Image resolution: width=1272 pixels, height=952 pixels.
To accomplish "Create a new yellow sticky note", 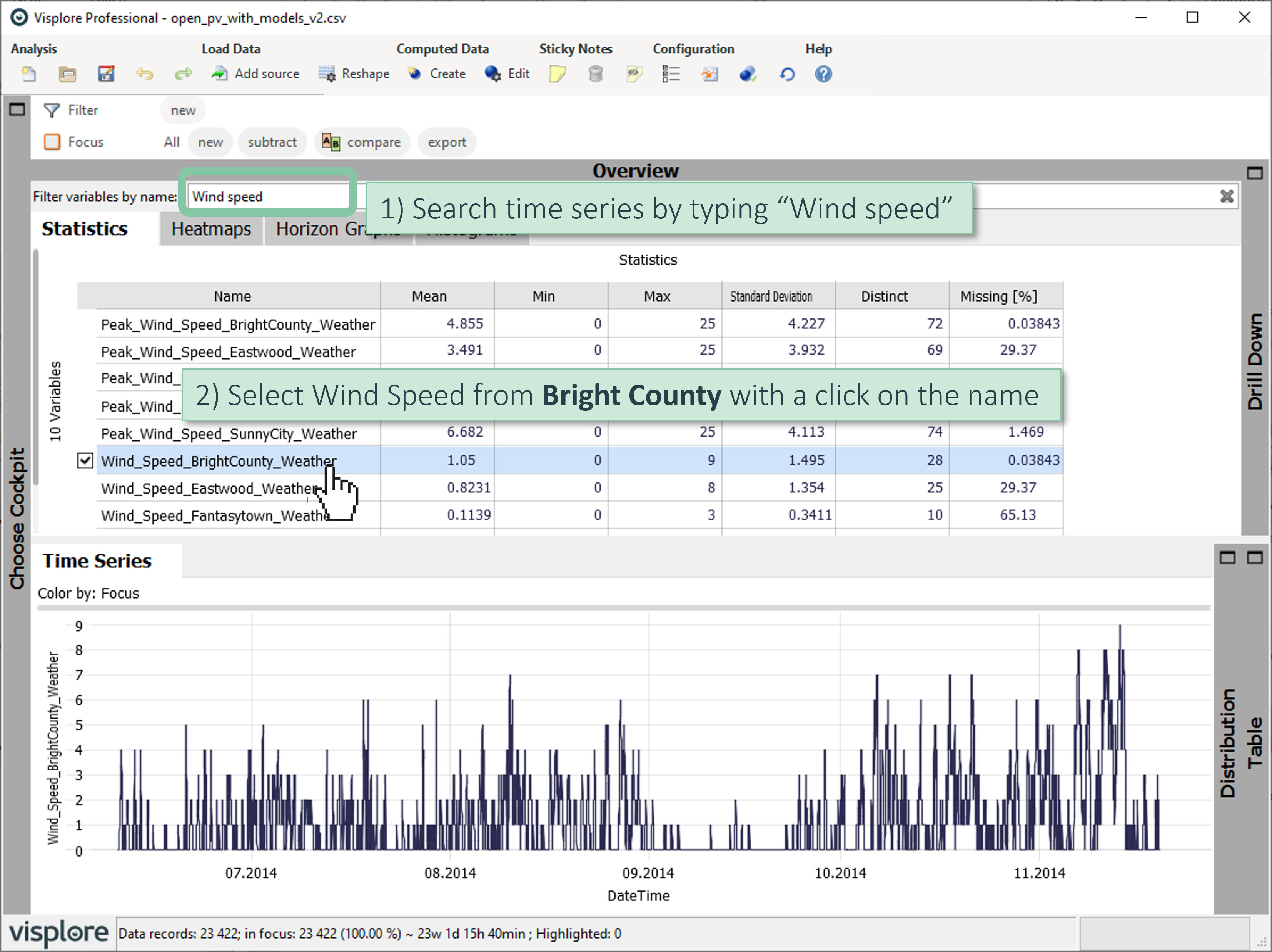I will 557,73.
